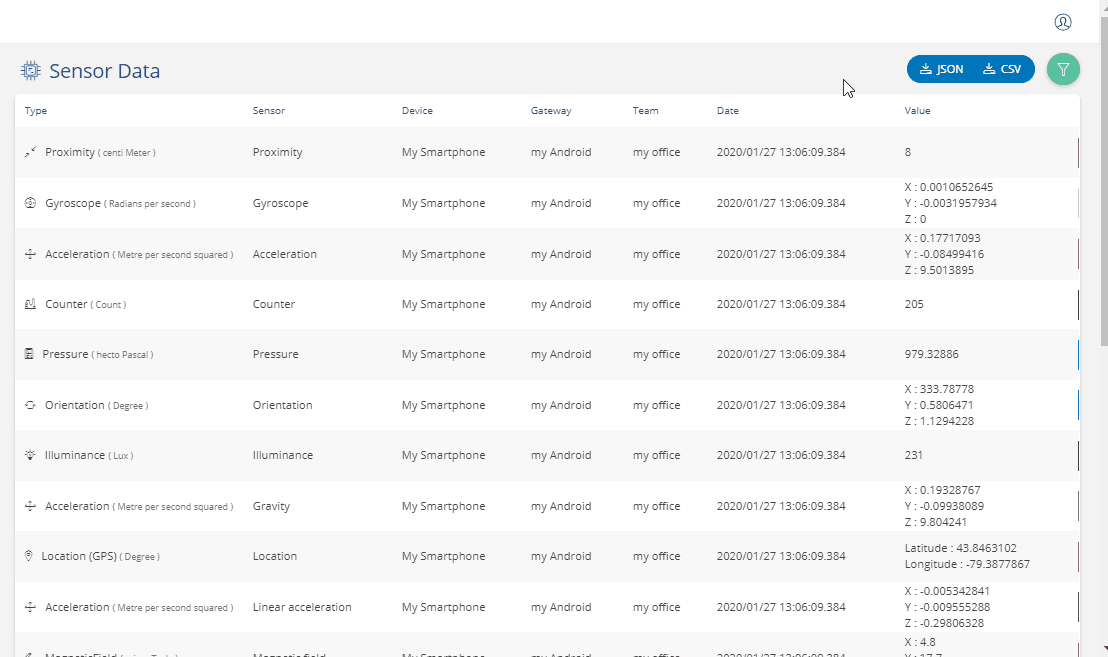Click the Gyroscope row type icon

(30, 203)
